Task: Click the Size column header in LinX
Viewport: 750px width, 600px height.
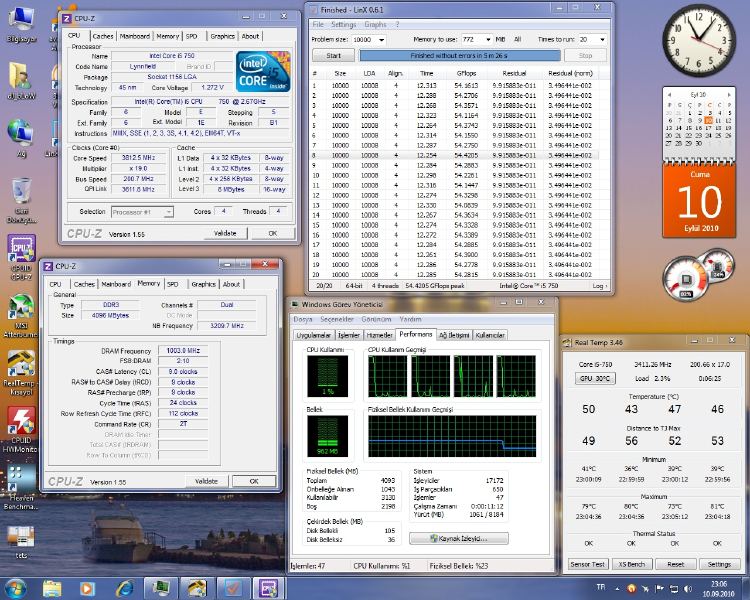Action: pos(340,73)
